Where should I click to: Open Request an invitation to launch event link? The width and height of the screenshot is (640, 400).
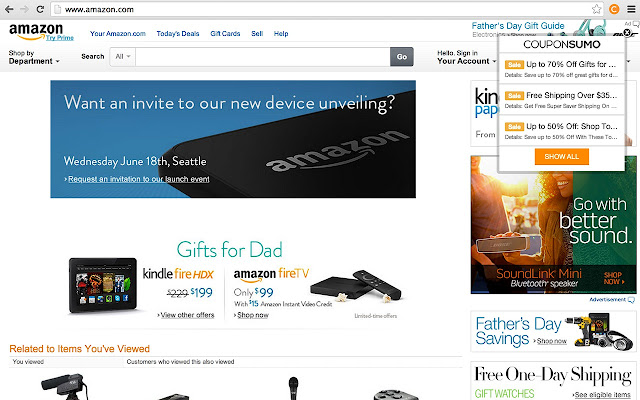pos(139,179)
